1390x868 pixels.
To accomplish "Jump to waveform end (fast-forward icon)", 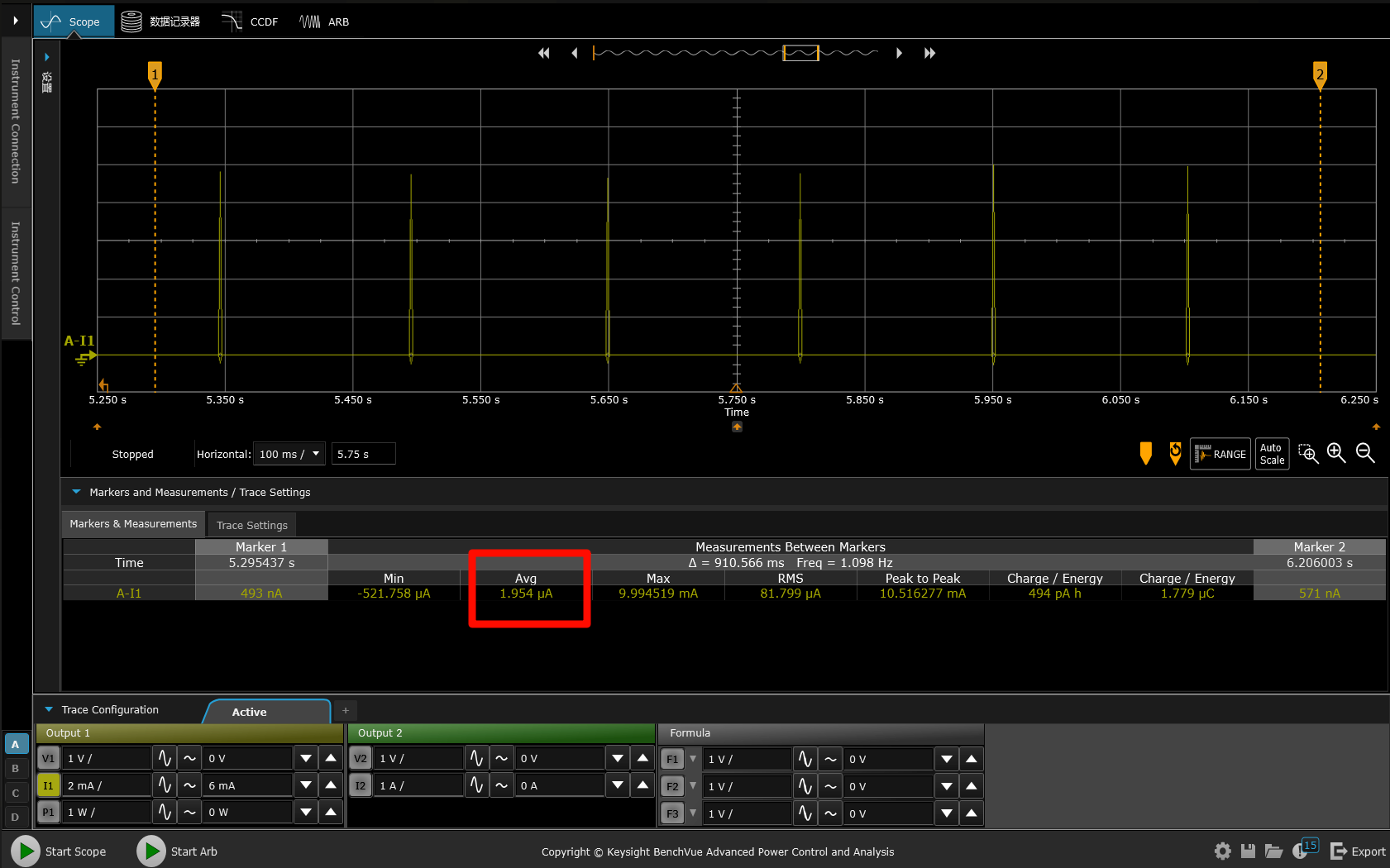I will pos(929,53).
